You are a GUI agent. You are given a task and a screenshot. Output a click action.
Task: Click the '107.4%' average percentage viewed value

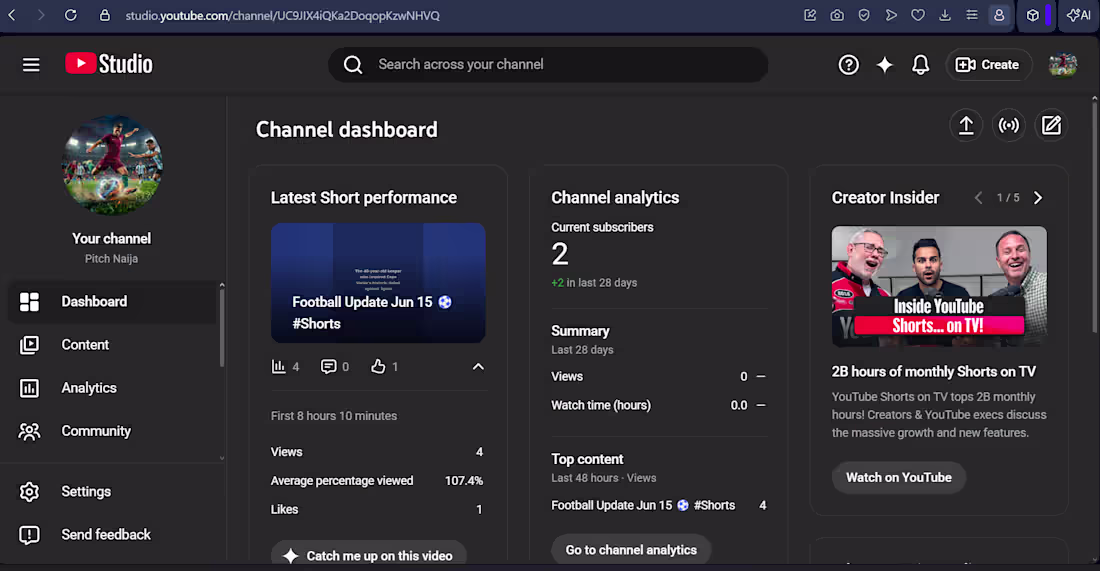[464, 481]
